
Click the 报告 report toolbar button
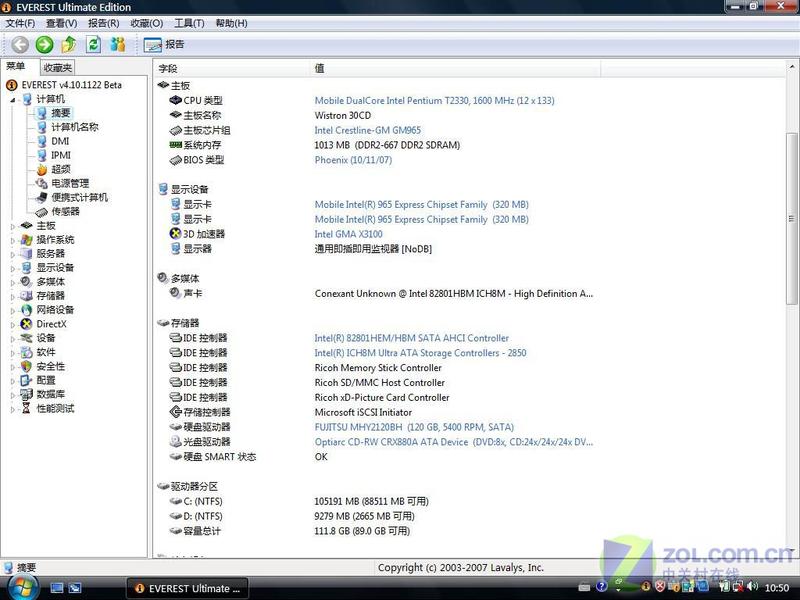coord(164,45)
